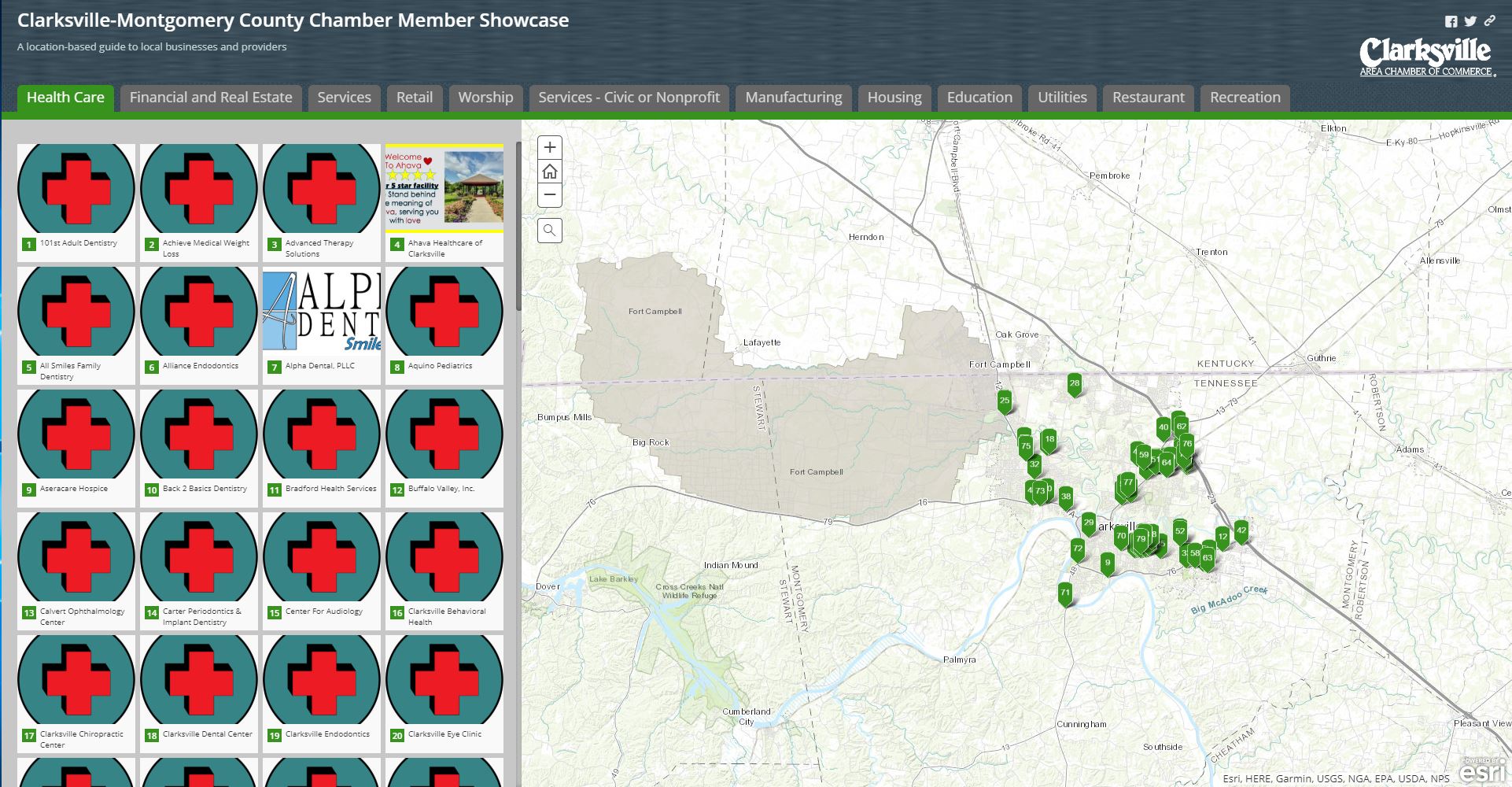This screenshot has height=787, width=1512.
Task: Select Clarksville Dental Center listing
Action: click(199, 694)
